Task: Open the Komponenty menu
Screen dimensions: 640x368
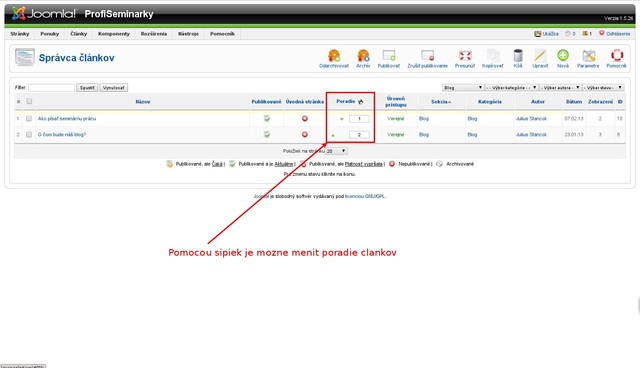Action: click(x=114, y=34)
